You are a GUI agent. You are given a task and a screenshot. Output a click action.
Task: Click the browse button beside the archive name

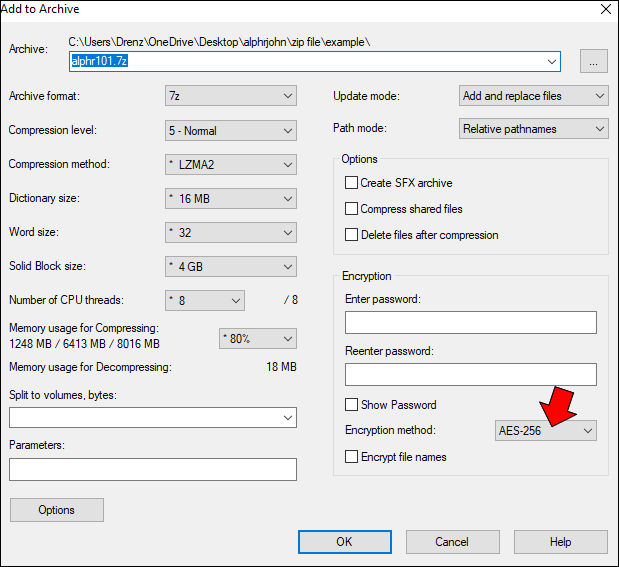(593, 61)
